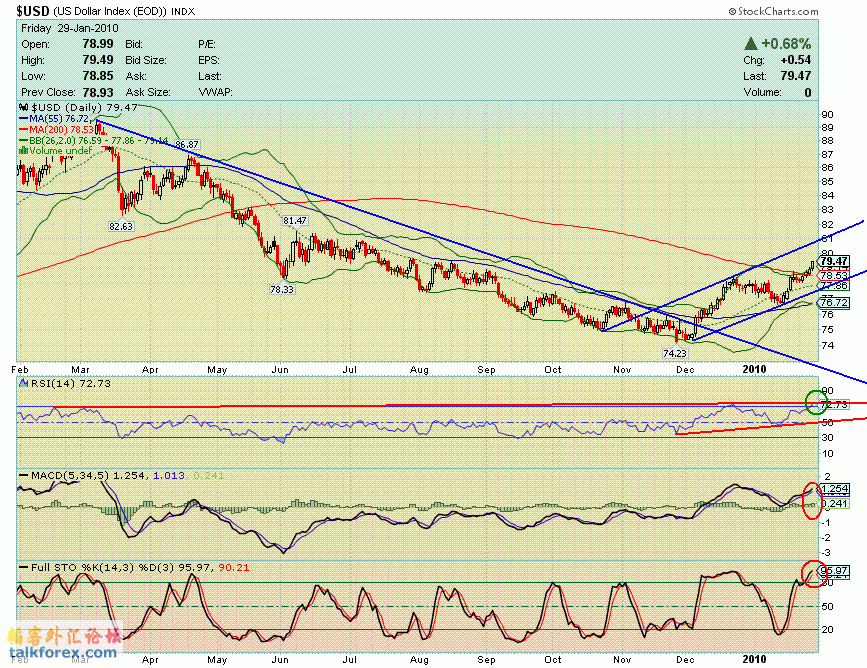
Task: Click the Sep label under the price chart
Action: [486, 369]
